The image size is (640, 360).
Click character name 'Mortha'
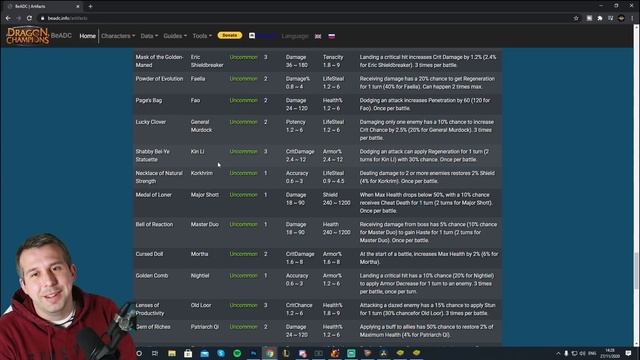coord(199,254)
